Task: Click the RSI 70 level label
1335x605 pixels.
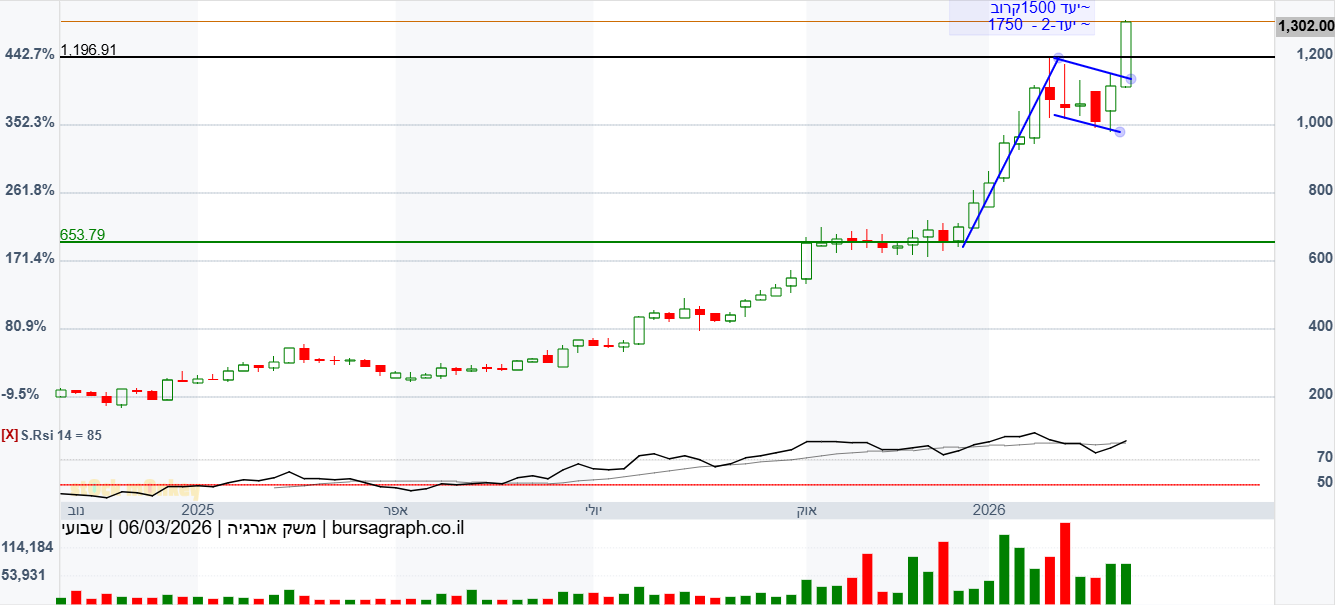Action: [1324, 457]
